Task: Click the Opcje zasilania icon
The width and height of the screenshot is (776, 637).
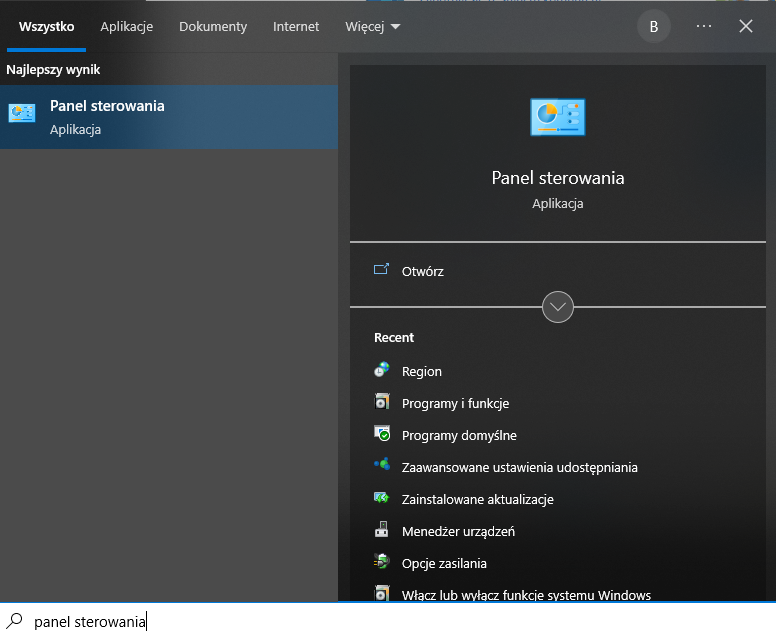Action: (x=381, y=563)
